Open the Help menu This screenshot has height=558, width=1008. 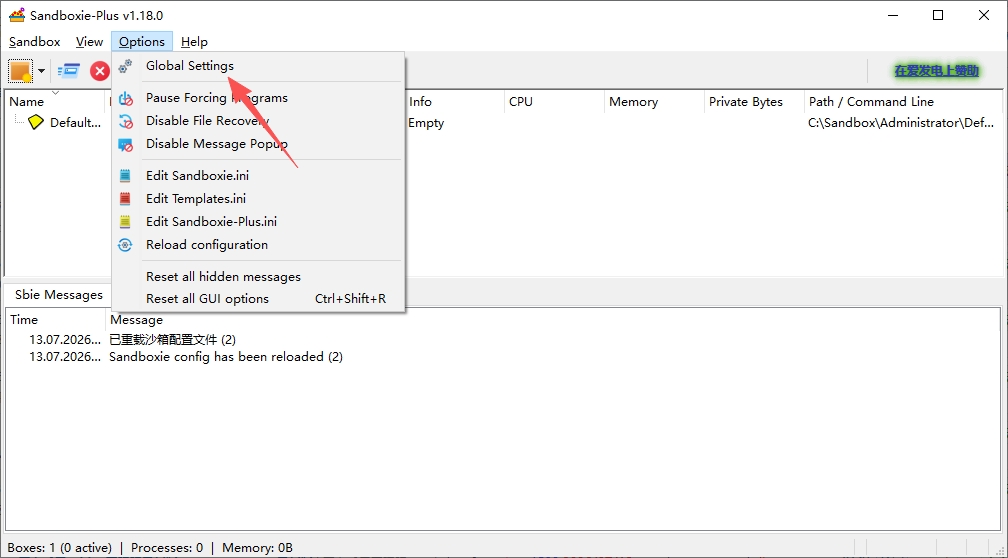194,42
